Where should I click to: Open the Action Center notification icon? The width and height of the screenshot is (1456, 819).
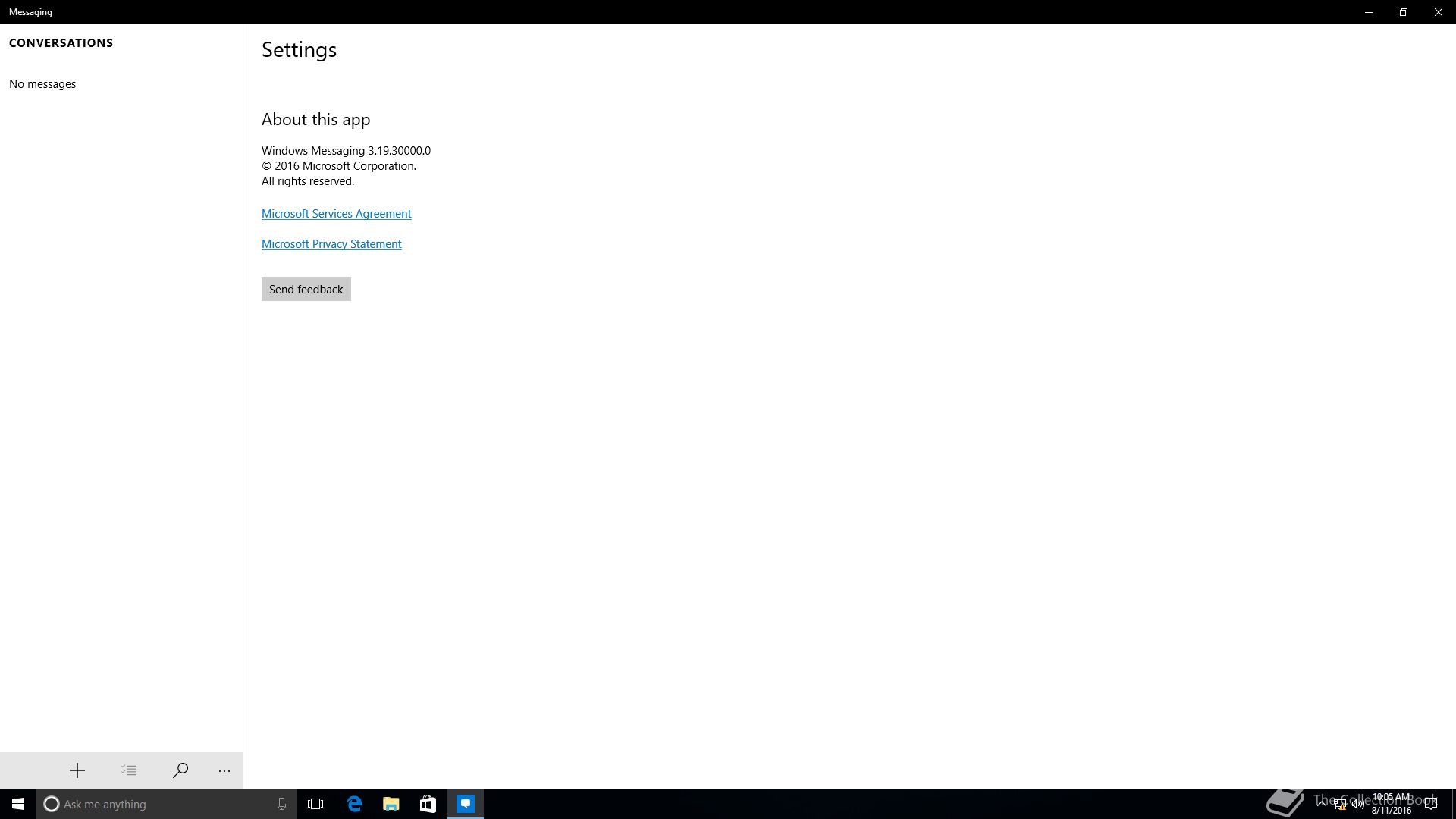(x=1431, y=804)
